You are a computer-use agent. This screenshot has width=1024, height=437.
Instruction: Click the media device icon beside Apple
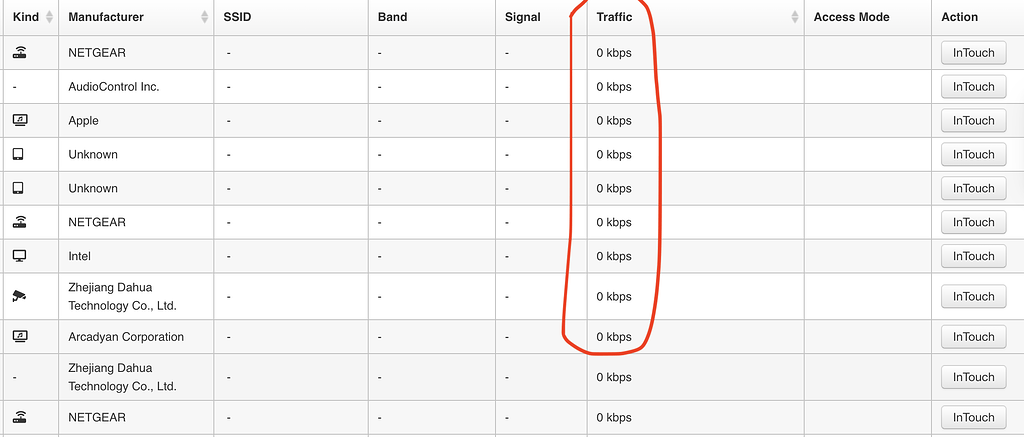20,120
